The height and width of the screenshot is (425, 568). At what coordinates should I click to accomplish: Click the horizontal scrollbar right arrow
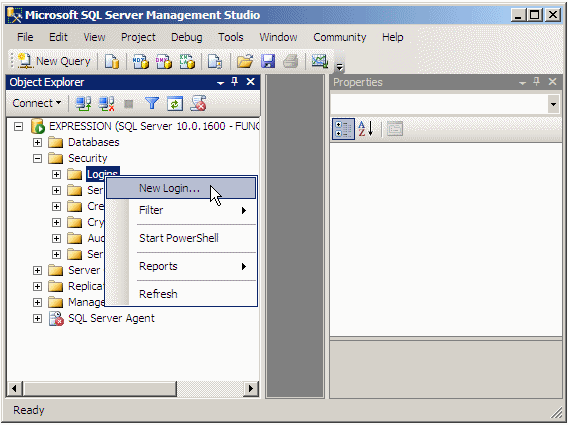tap(251, 389)
